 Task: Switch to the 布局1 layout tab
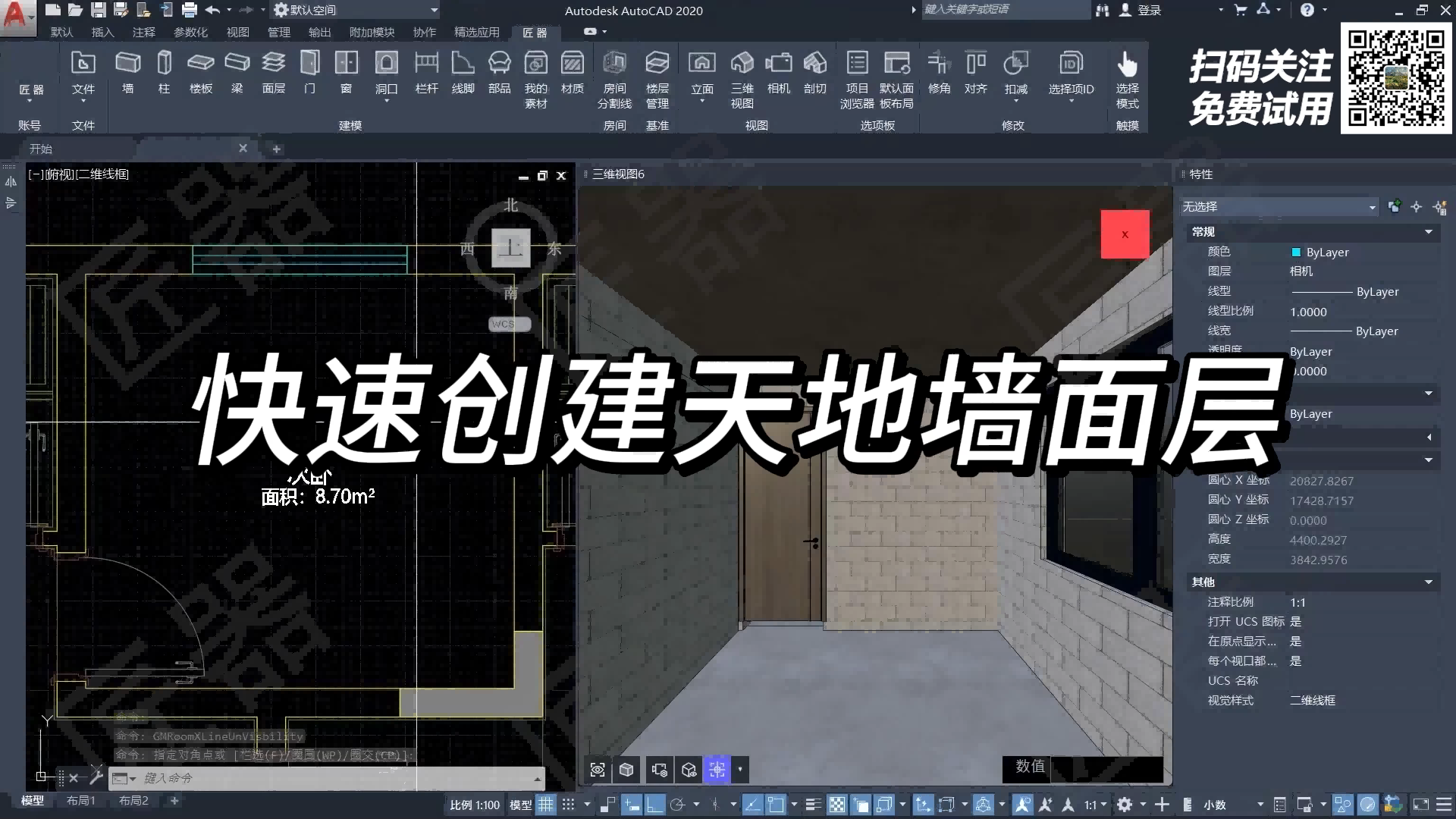[x=82, y=801]
